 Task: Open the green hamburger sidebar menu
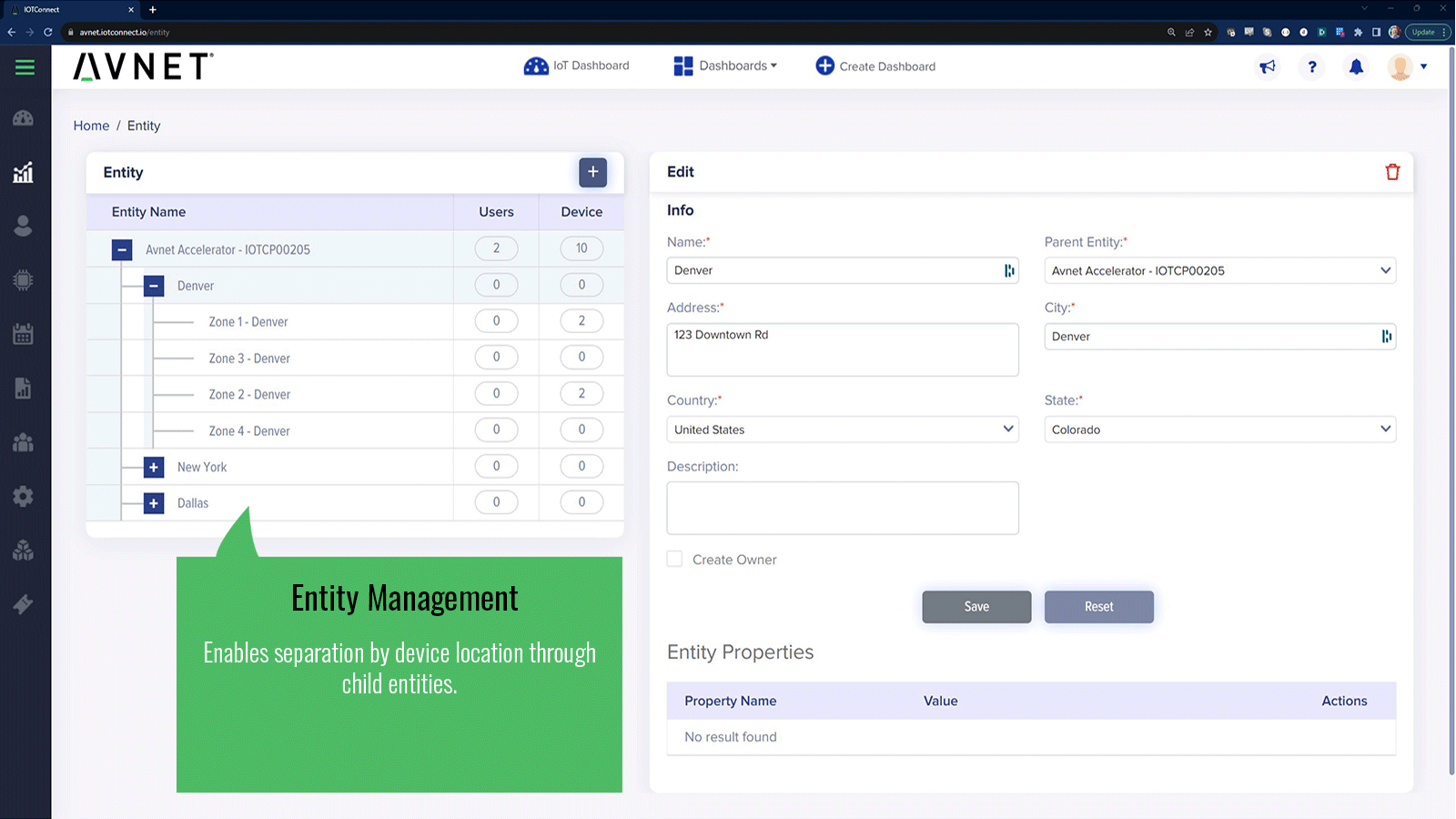coord(25,67)
